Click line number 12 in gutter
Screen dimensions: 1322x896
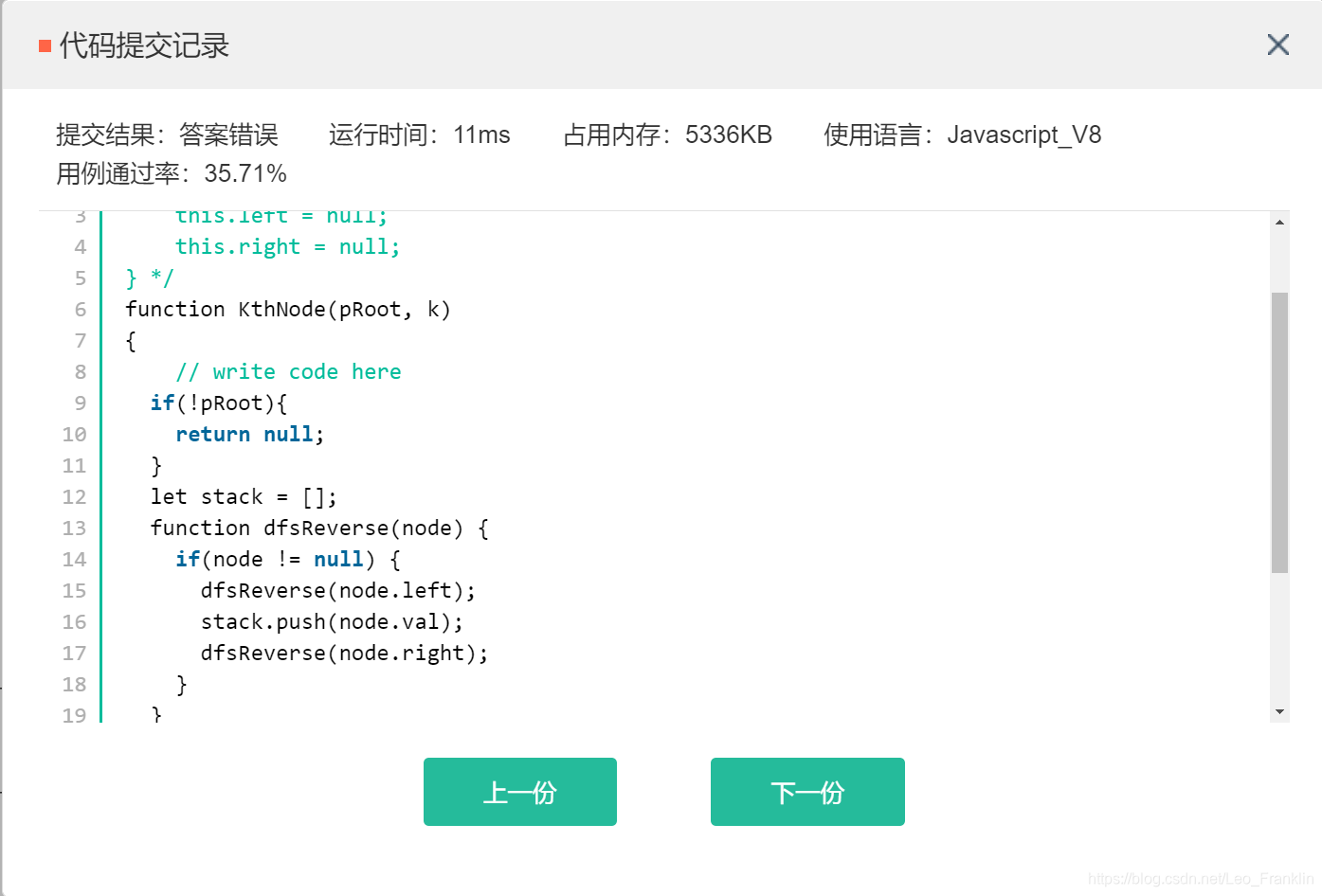pos(74,497)
